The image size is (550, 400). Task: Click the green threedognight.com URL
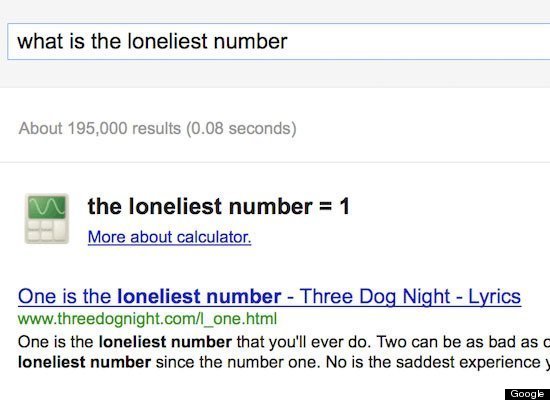147,319
